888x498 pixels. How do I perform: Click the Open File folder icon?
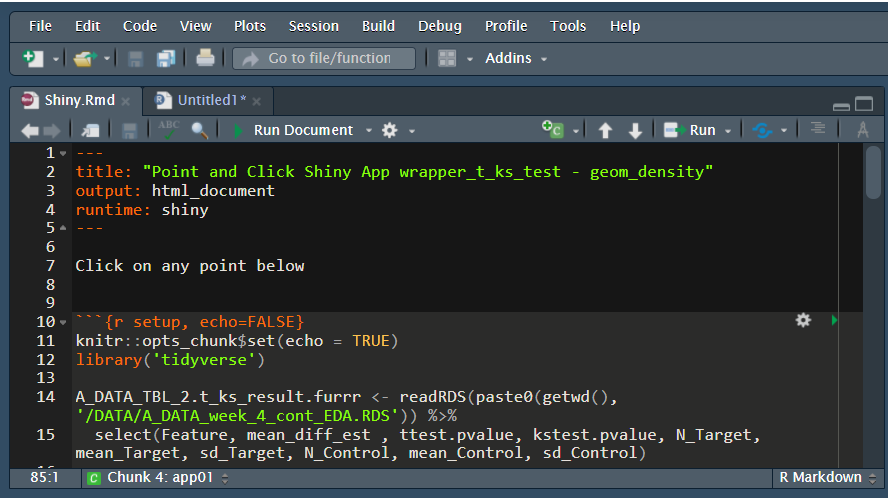point(84,59)
